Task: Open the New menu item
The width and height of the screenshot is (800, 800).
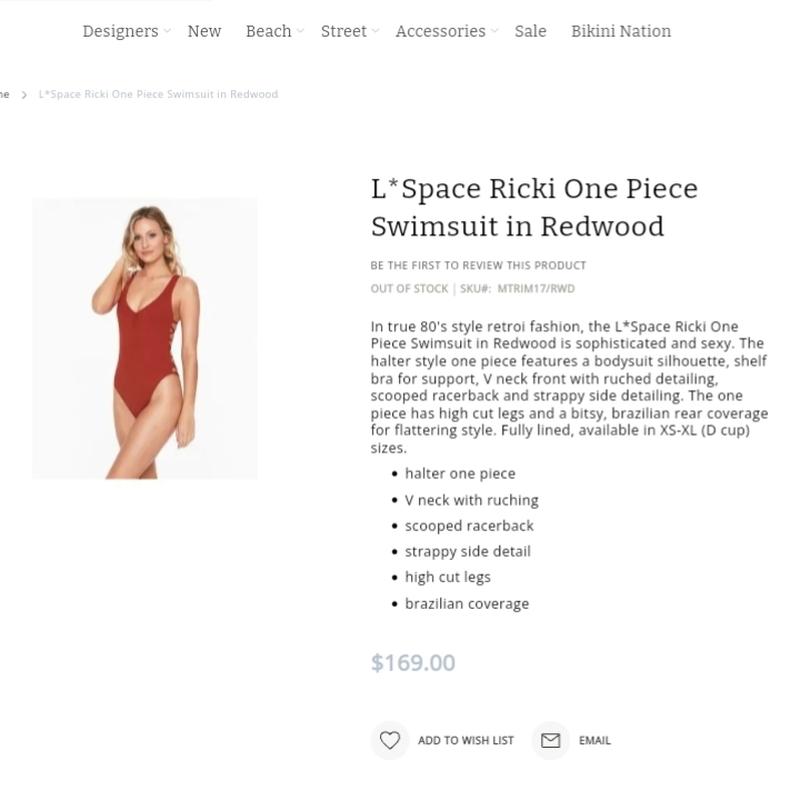Action: pyautogui.click(x=204, y=31)
